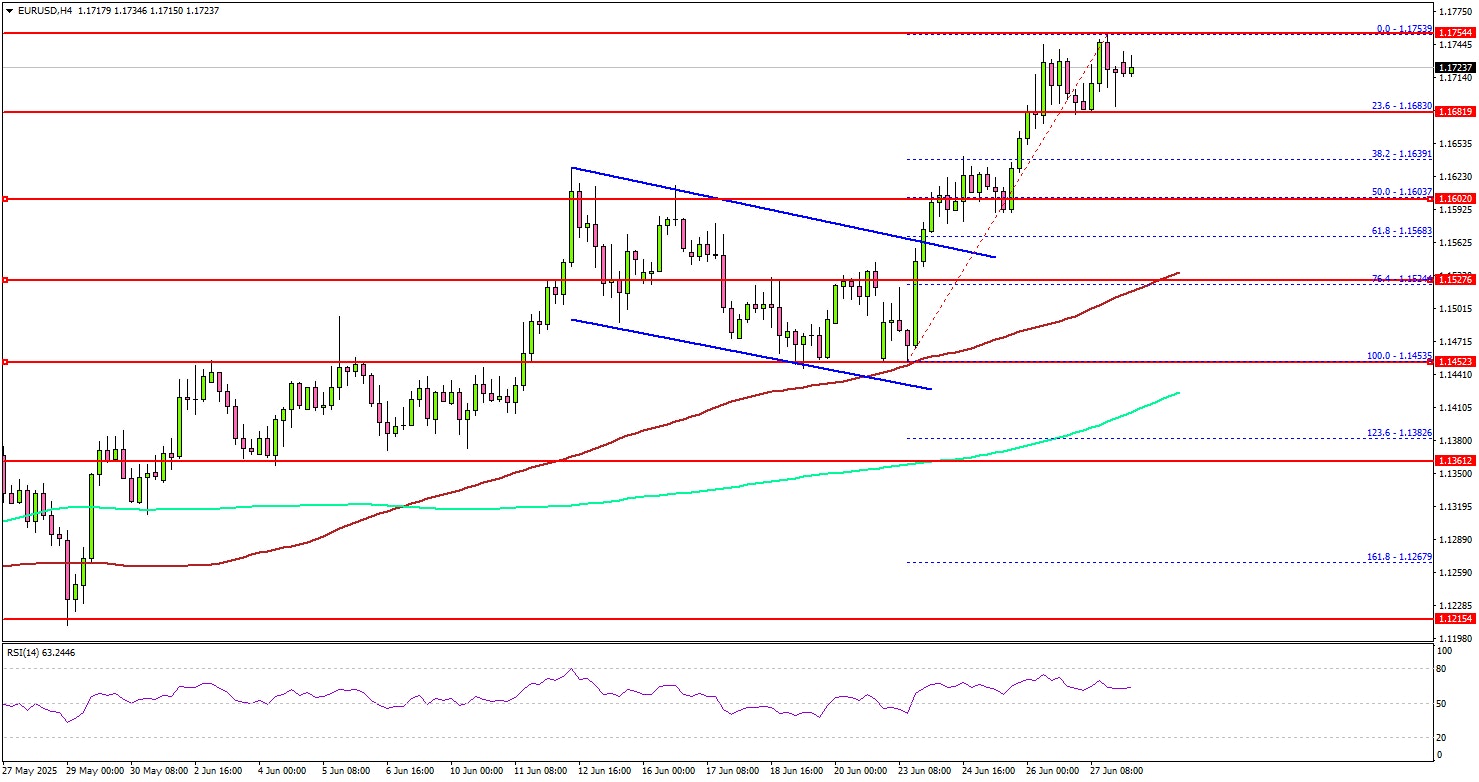Click the 1.14523 support line price tag
1479x782 pixels.
pyautogui.click(x=1455, y=362)
